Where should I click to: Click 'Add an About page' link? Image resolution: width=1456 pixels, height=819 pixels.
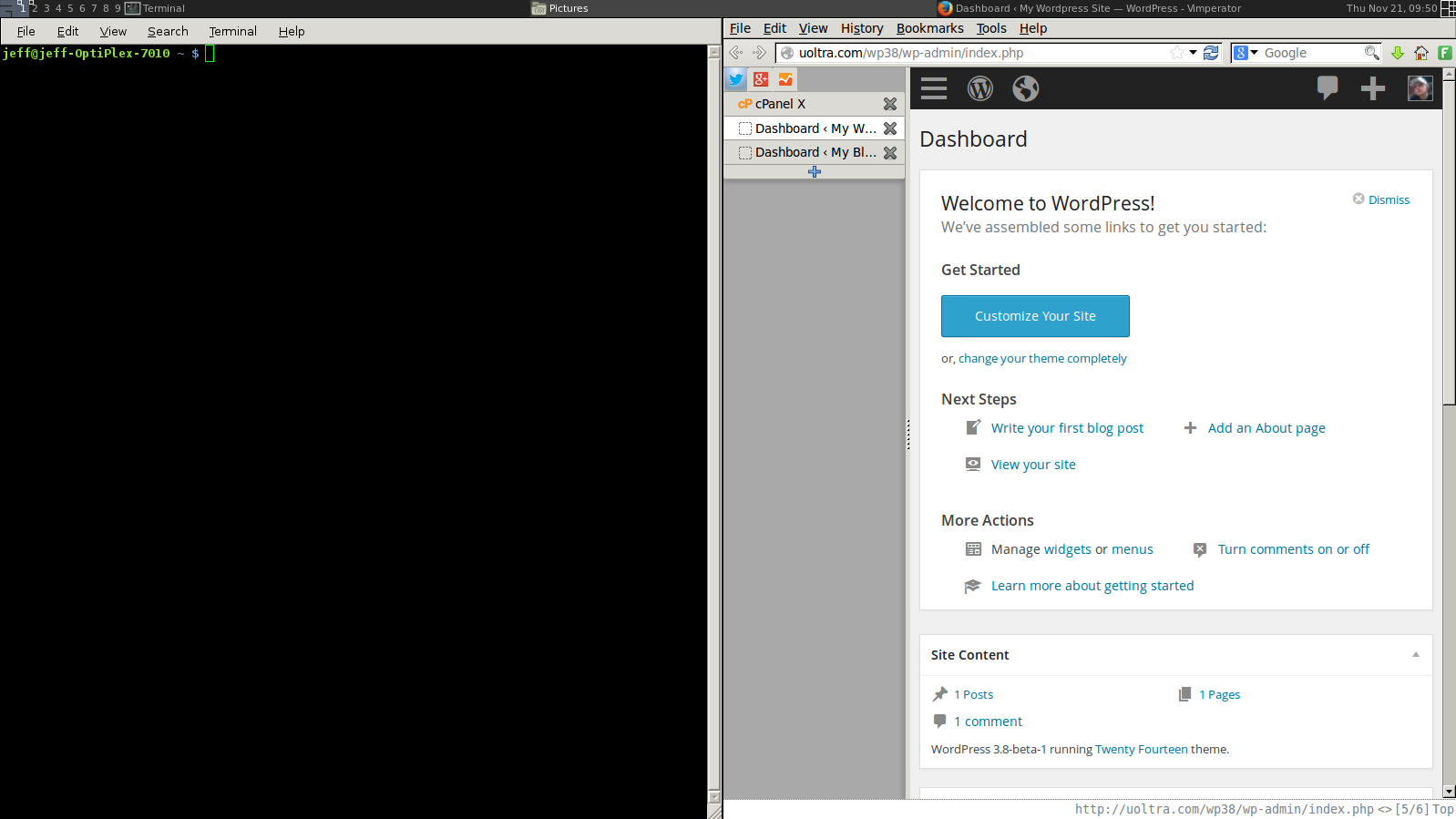1266,428
